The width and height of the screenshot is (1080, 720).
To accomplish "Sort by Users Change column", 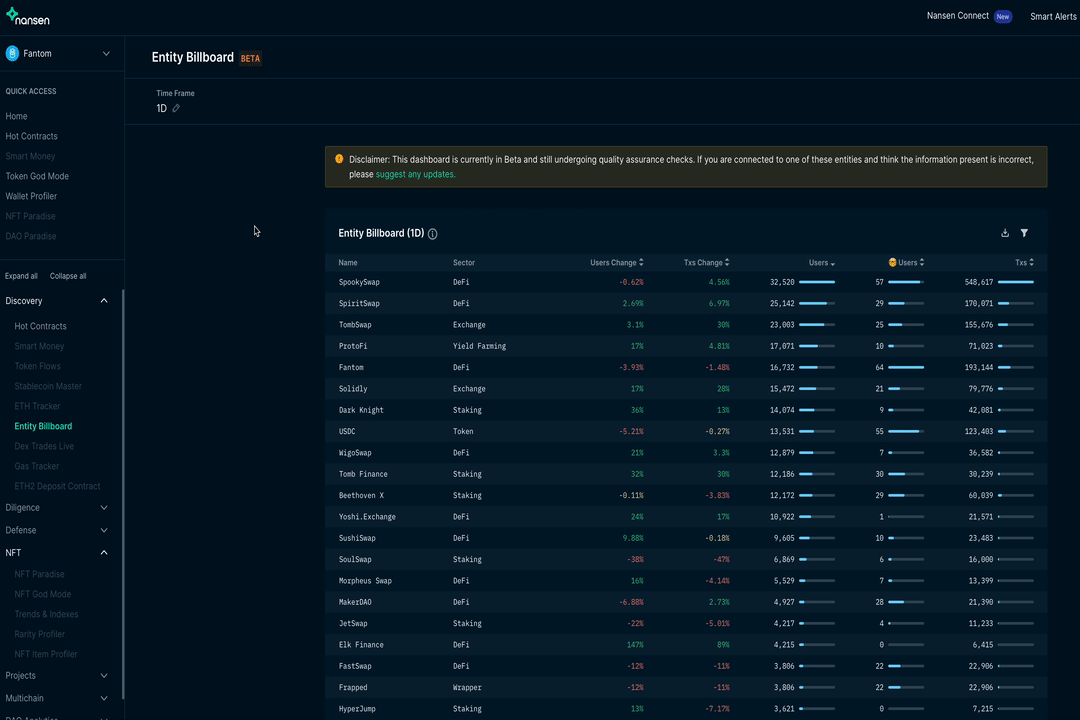I will [x=616, y=263].
